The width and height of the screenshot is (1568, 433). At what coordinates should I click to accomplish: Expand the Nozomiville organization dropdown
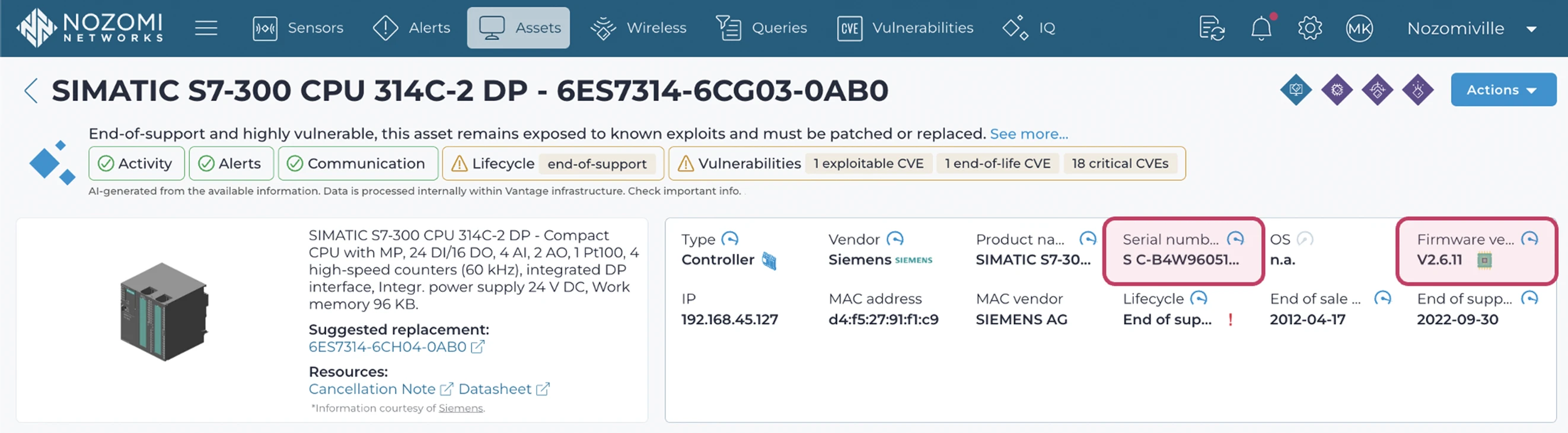[1472, 28]
